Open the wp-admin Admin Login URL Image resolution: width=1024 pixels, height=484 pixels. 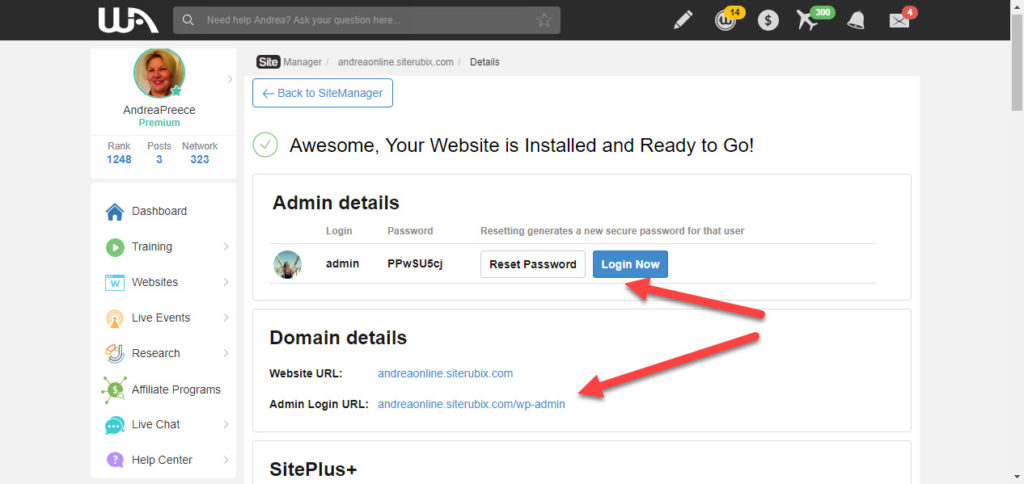point(472,404)
